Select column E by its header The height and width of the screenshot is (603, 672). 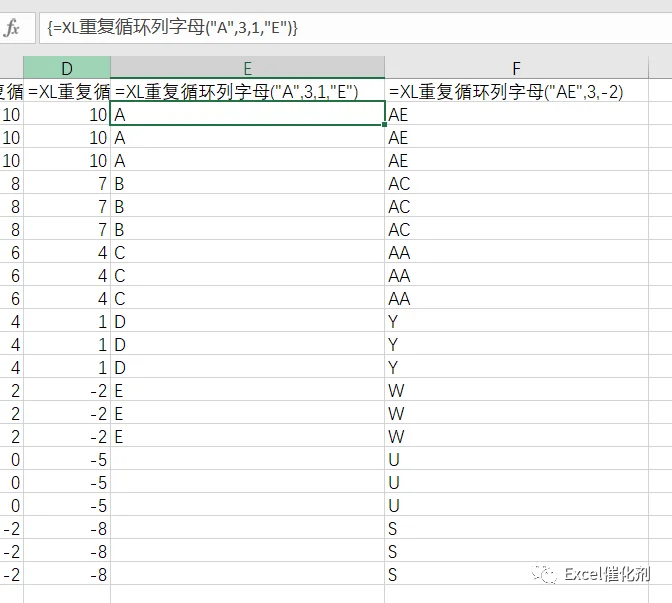[247, 68]
